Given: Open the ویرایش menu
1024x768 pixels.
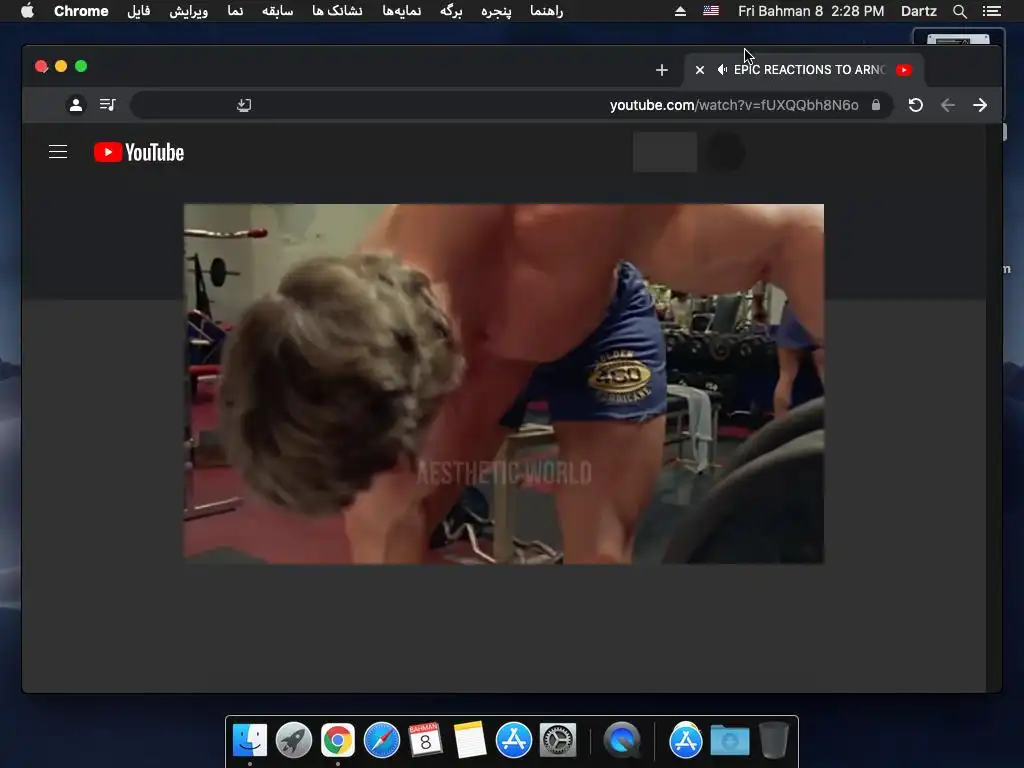Looking at the screenshot, I should (189, 11).
